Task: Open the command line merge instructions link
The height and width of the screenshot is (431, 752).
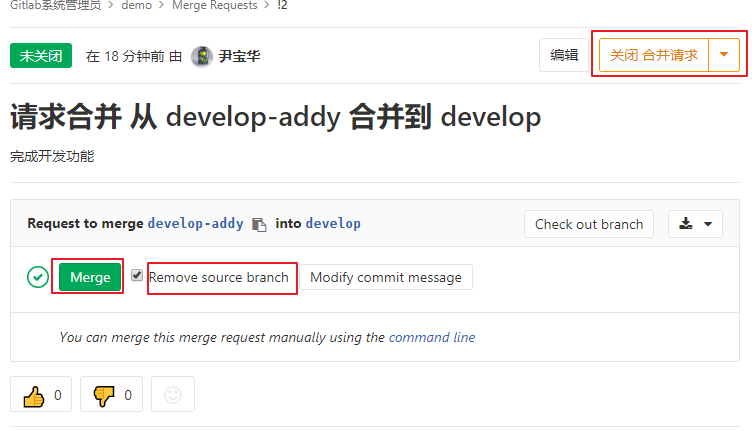Action: [432, 338]
